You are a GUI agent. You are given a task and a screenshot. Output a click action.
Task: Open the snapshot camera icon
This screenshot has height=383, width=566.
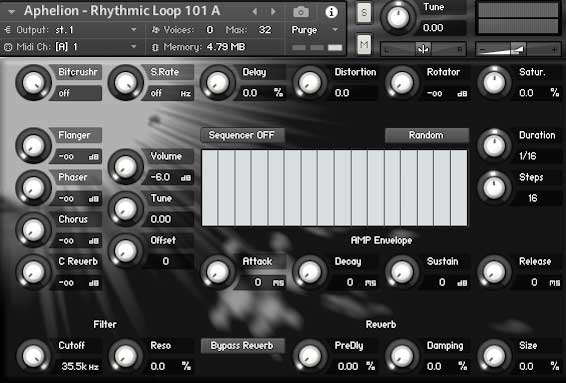click(301, 12)
